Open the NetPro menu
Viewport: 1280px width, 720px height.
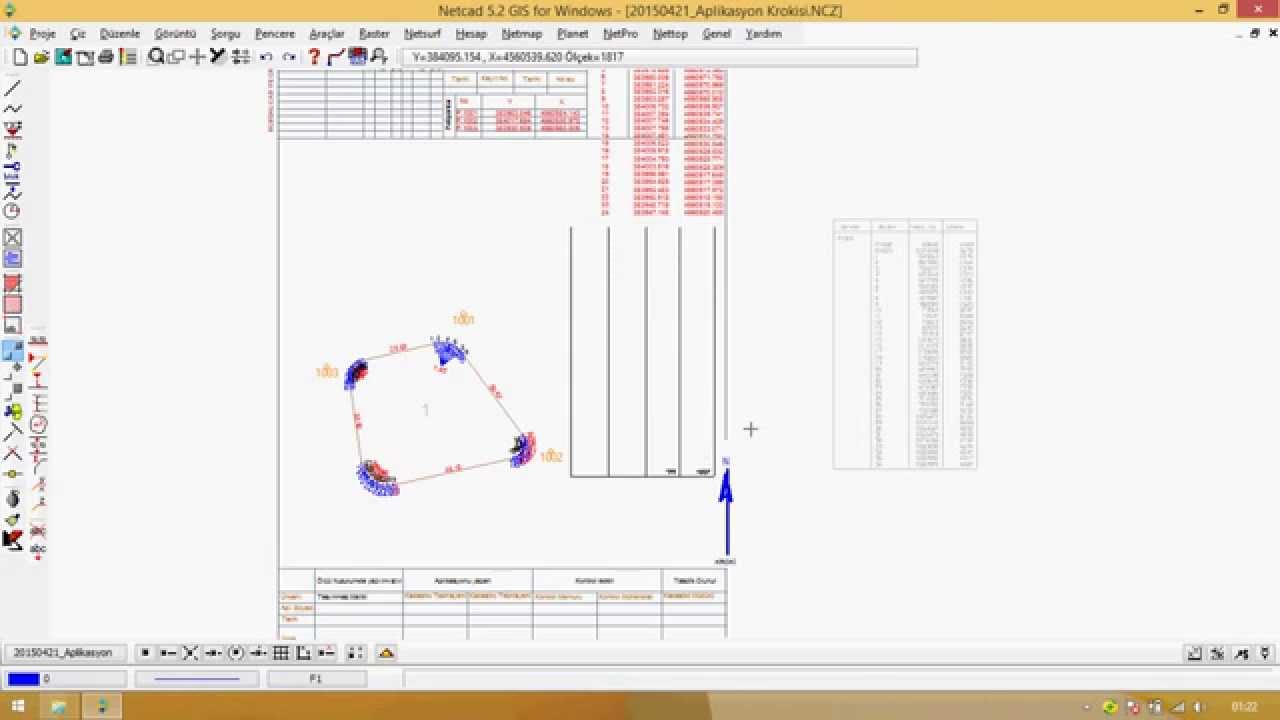click(x=620, y=34)
